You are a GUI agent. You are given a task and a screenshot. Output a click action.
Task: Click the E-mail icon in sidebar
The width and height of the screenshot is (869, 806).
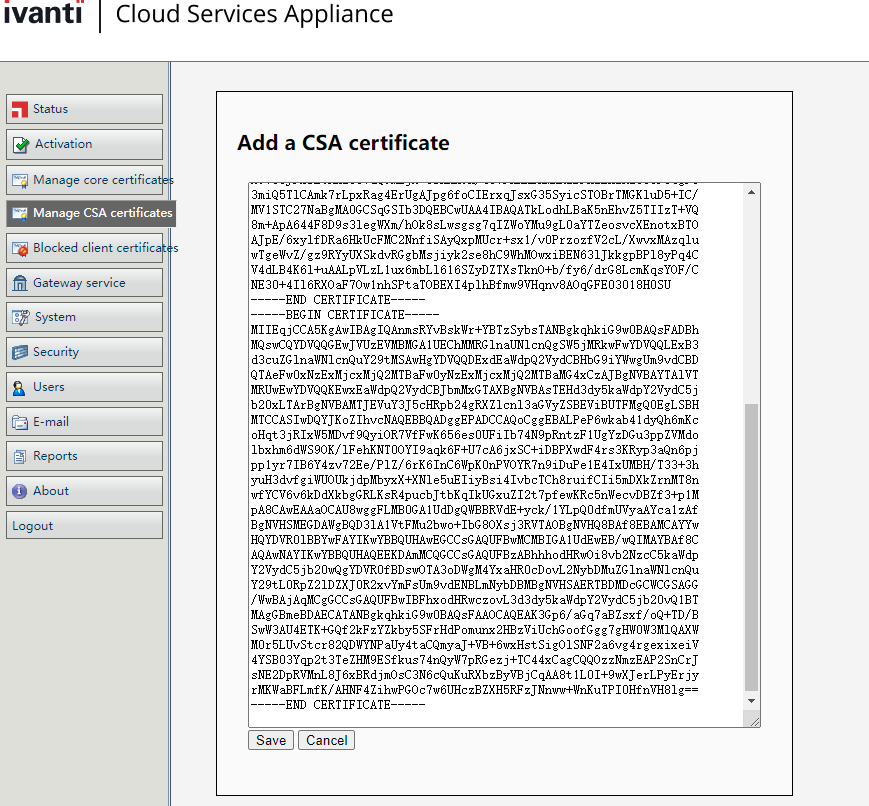(20, 422)
